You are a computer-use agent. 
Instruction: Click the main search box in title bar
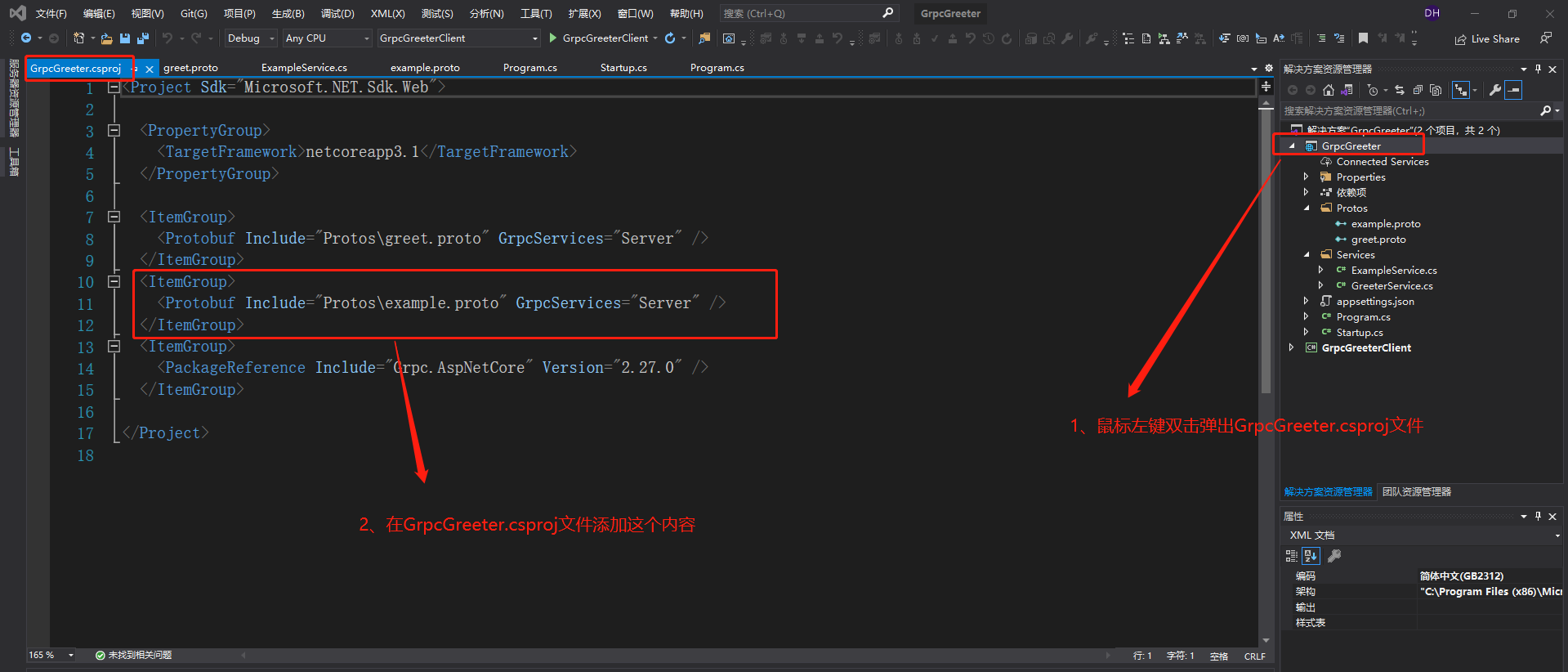tap(801, 14)
